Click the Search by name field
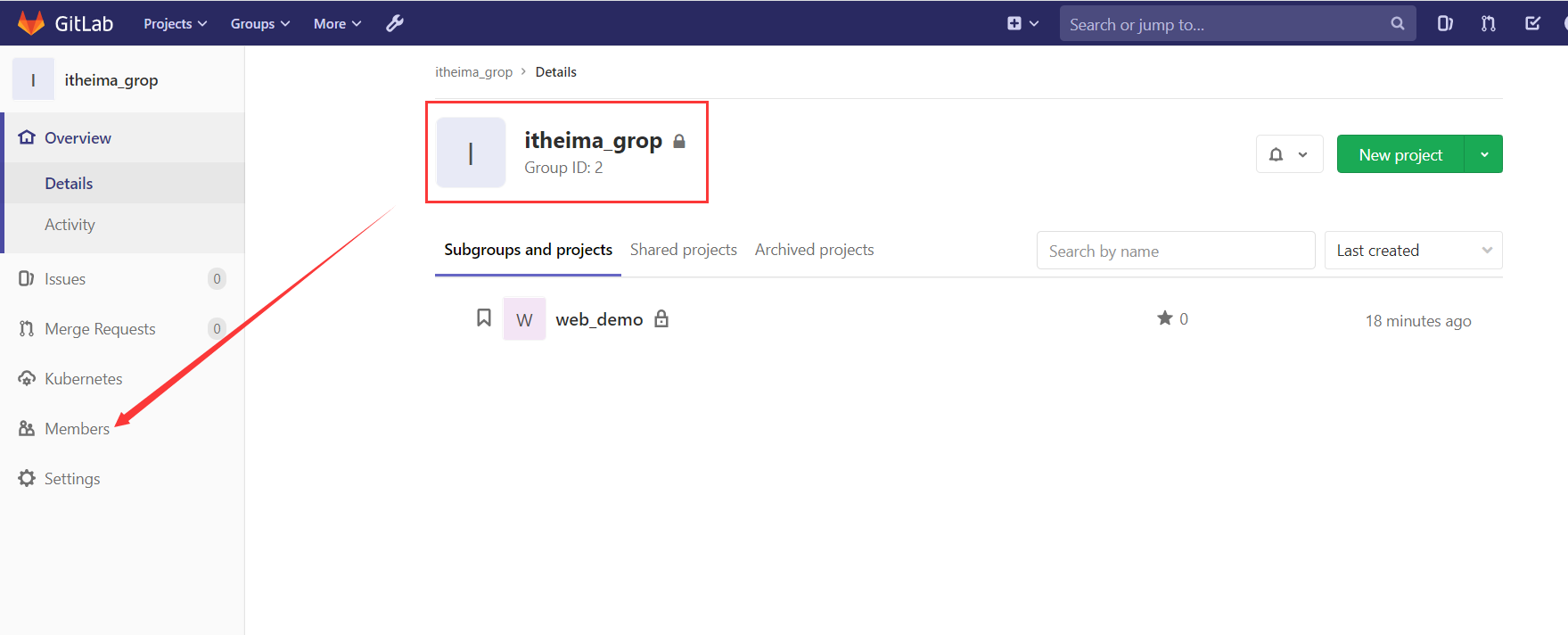 [x=1175, y=251]
